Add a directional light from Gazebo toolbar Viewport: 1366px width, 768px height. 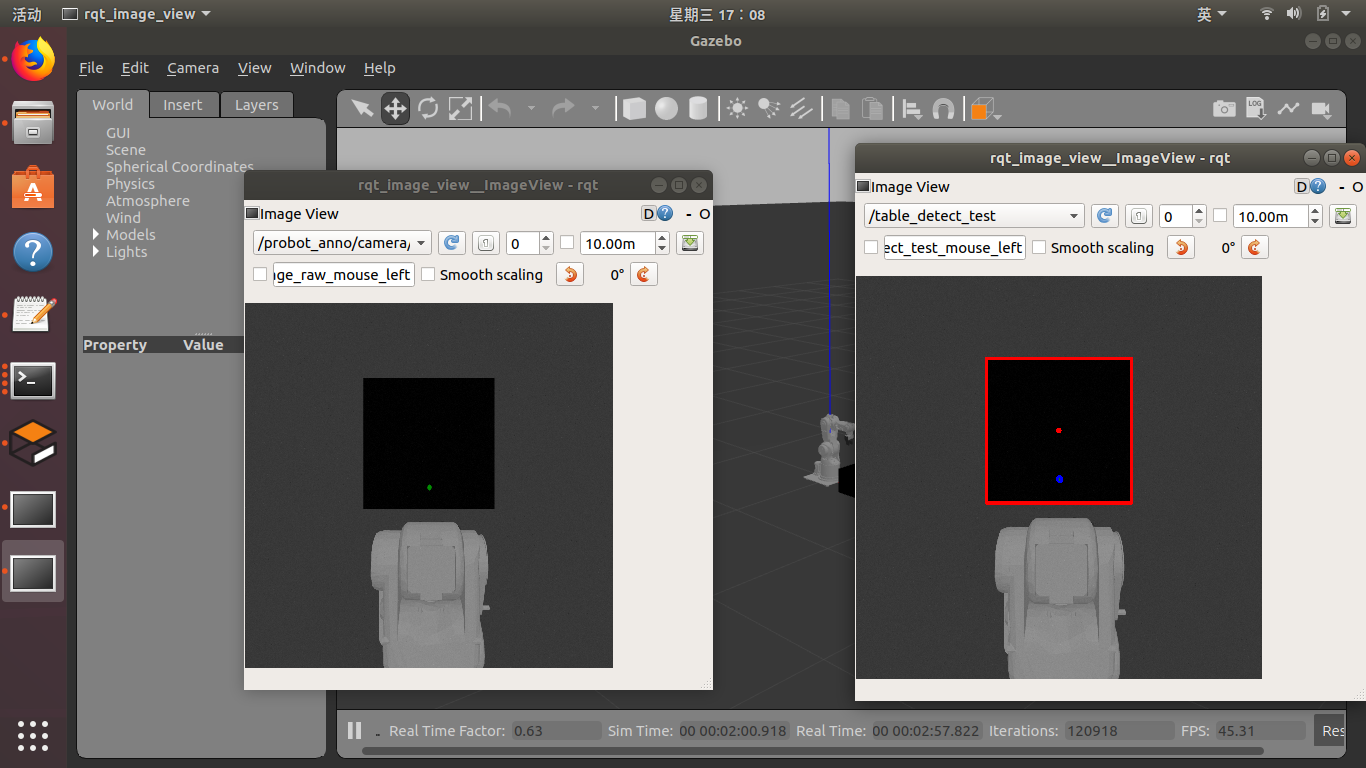click(x=801, y=108)
